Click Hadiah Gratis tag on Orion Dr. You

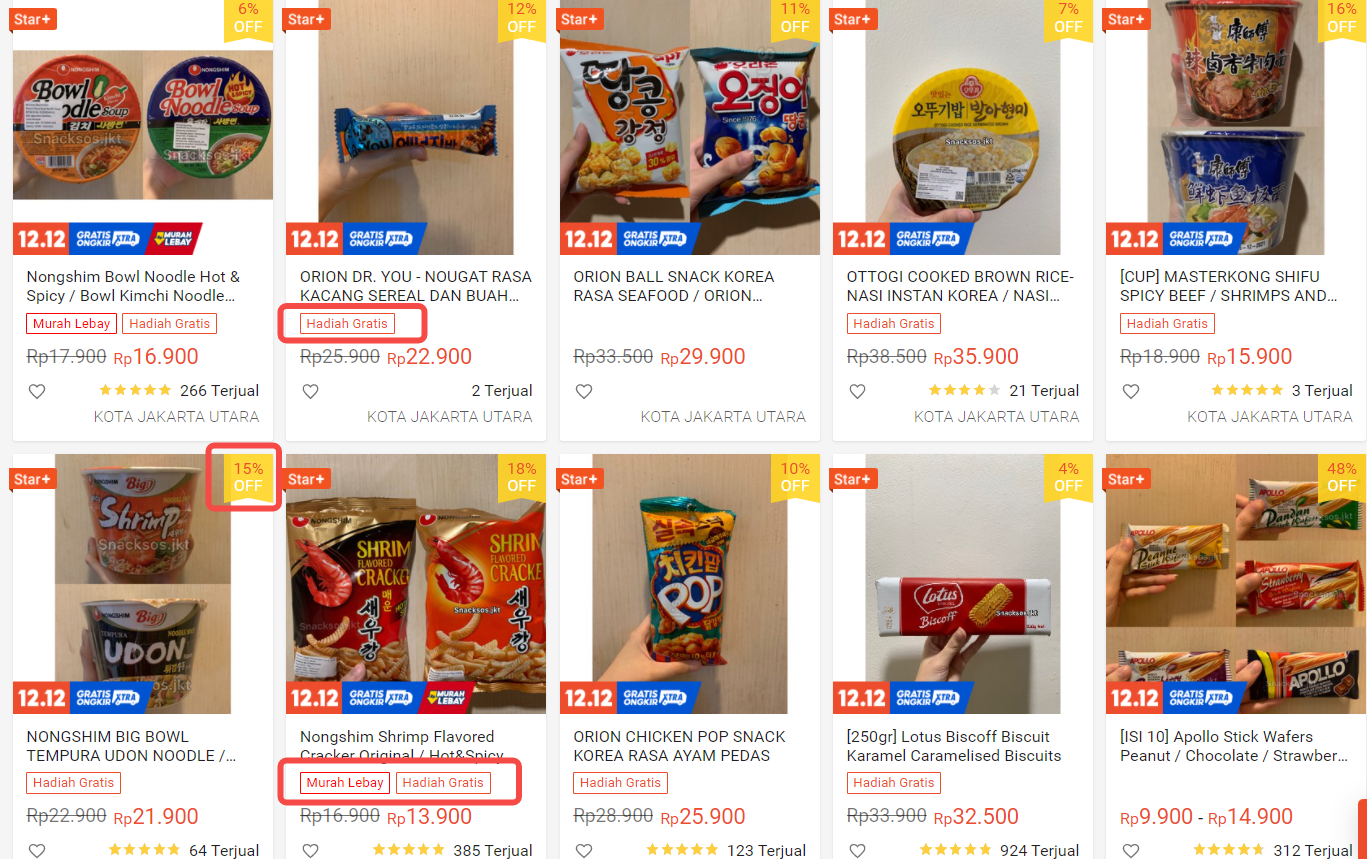[x=348, y=323]
